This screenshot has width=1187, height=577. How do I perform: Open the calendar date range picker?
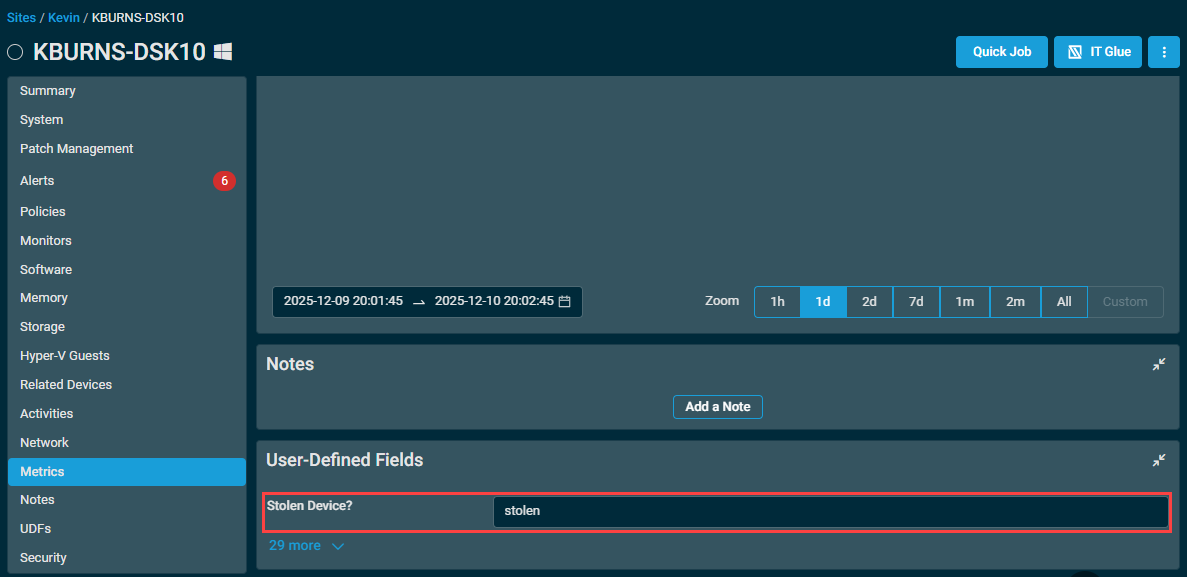pos(564,301)
